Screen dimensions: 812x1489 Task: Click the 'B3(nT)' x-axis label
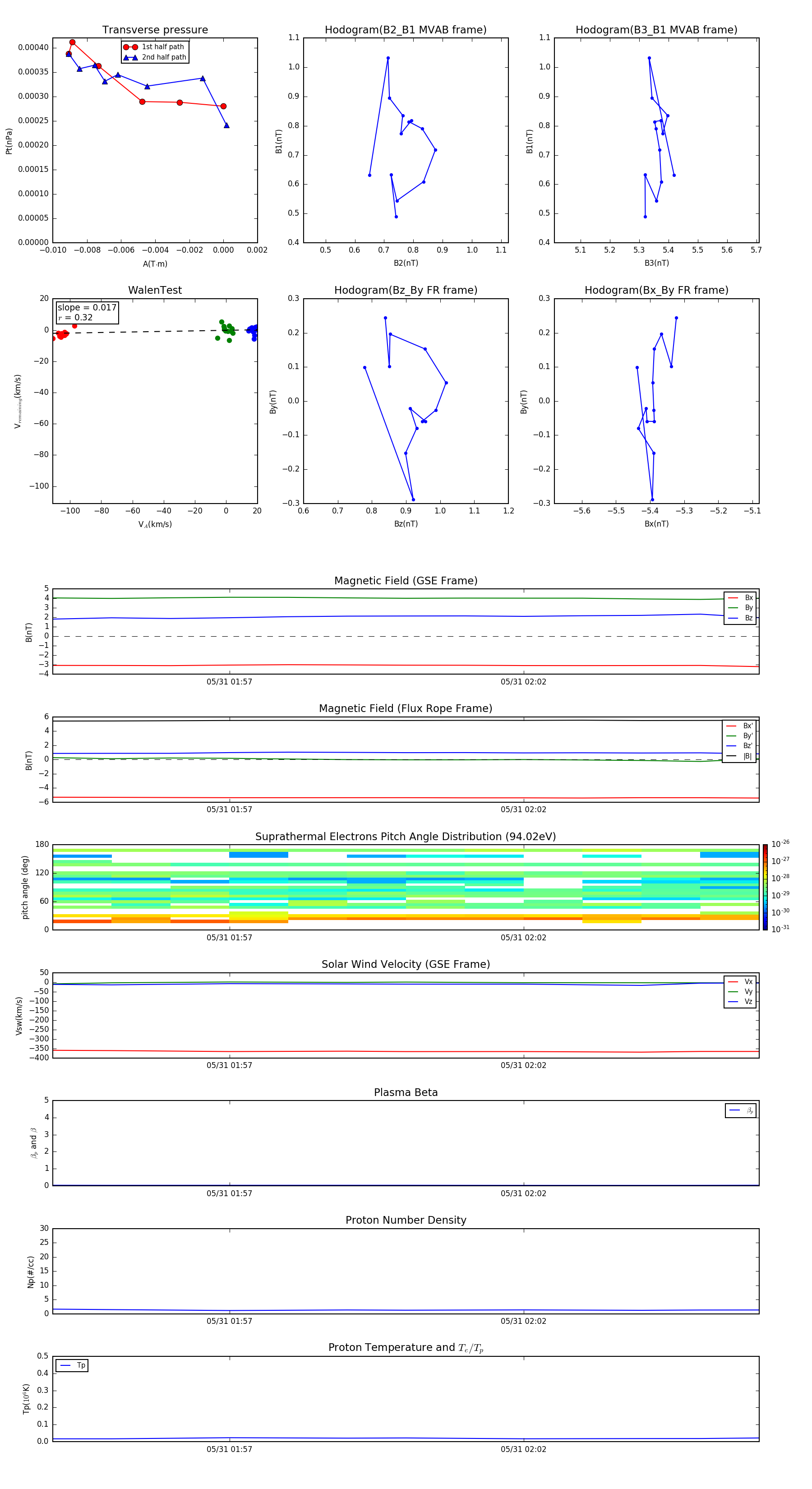[656, 263]
